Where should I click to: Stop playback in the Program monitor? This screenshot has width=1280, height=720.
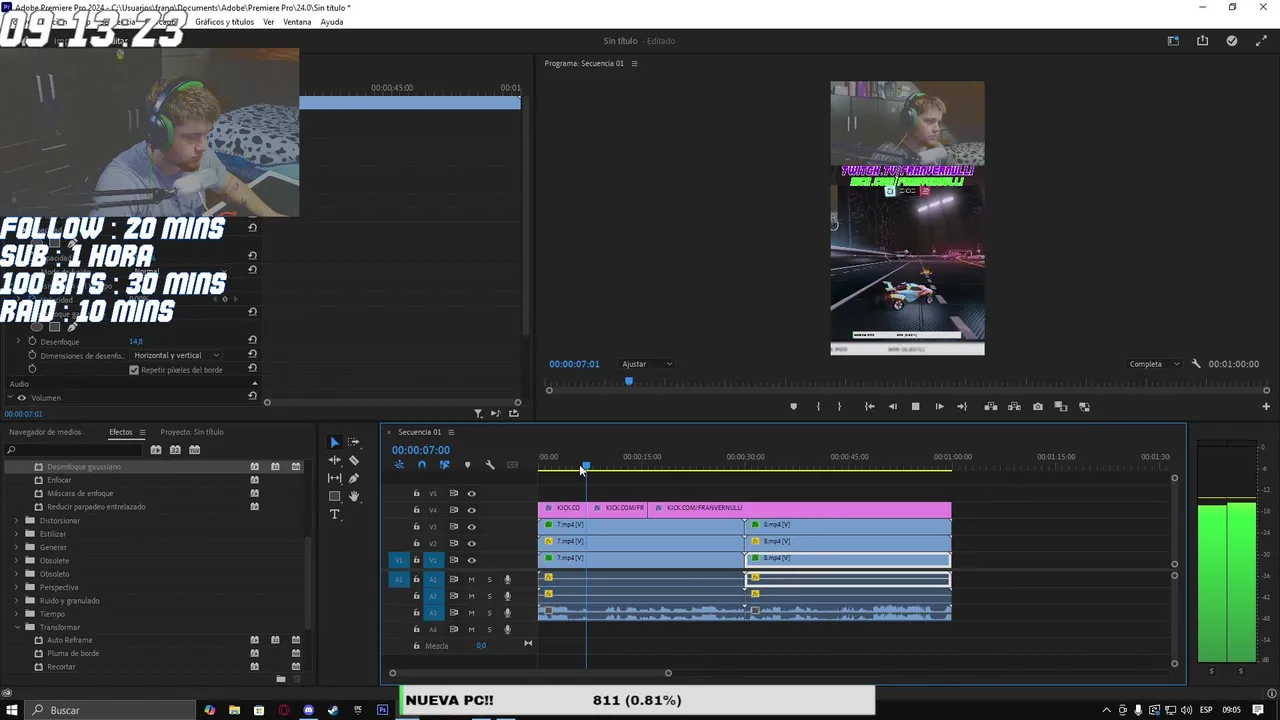tap(915, 407)
